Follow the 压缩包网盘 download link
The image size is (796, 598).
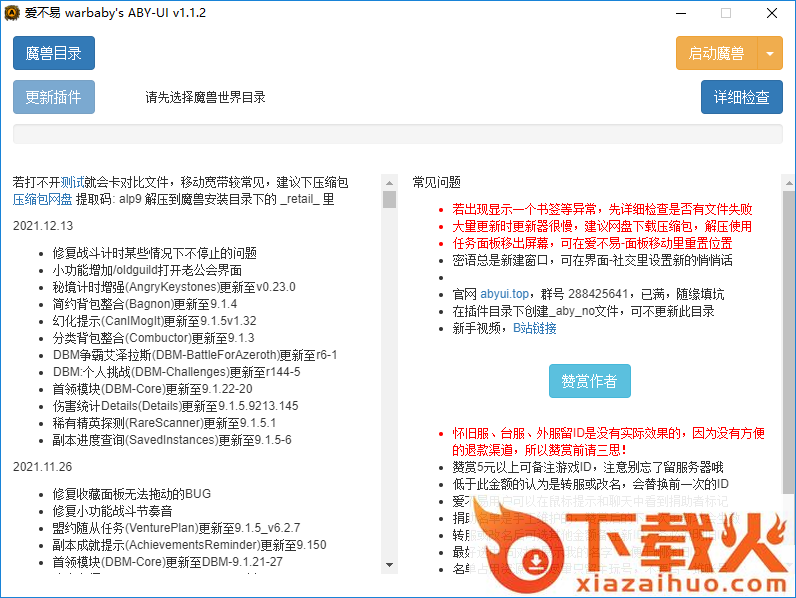pyautogui.click(x=42, y=199)
